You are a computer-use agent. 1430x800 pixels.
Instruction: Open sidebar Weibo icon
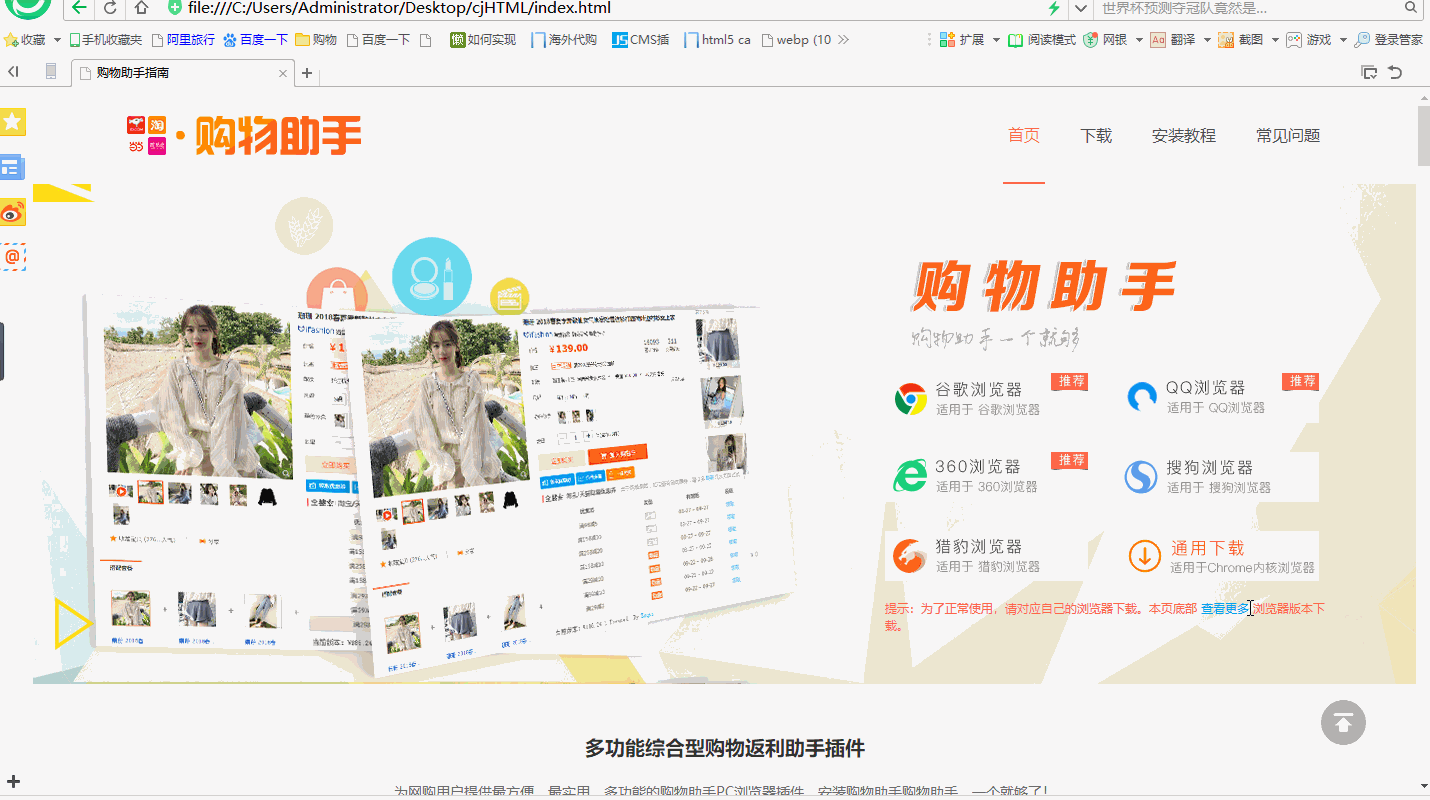click(13, 212)
